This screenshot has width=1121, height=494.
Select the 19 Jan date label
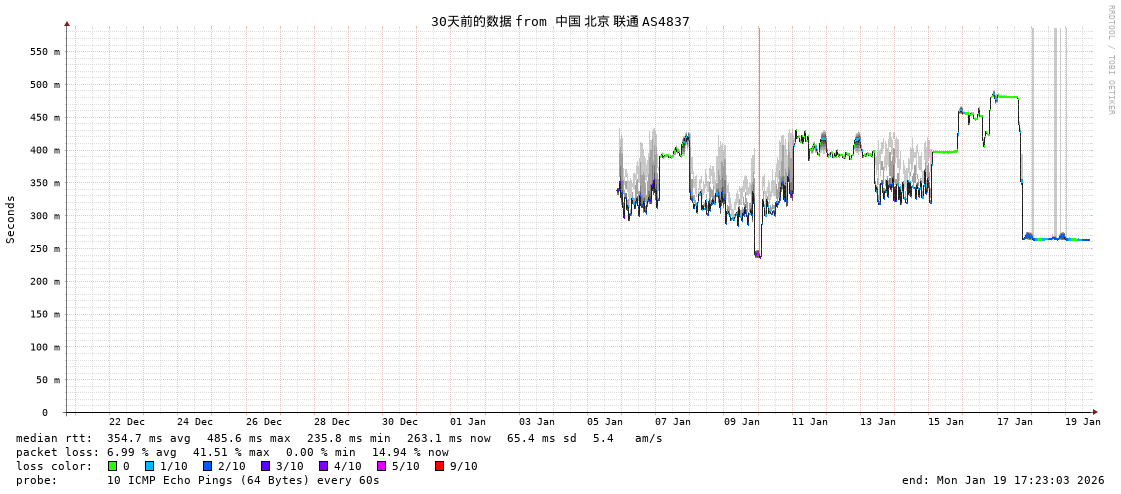point(1083,422)
